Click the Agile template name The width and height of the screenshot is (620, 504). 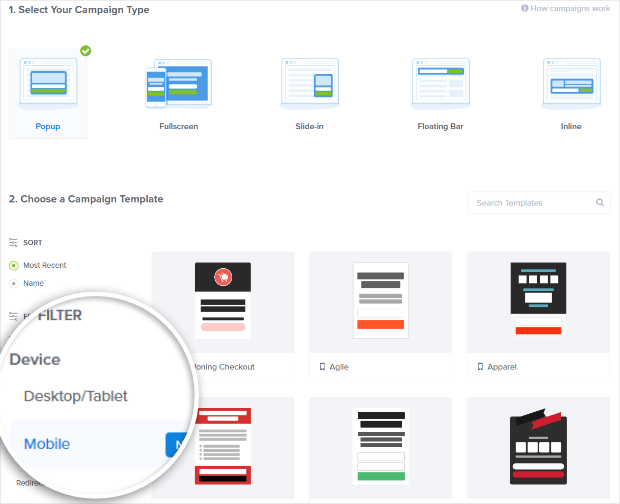coord(339,367)
